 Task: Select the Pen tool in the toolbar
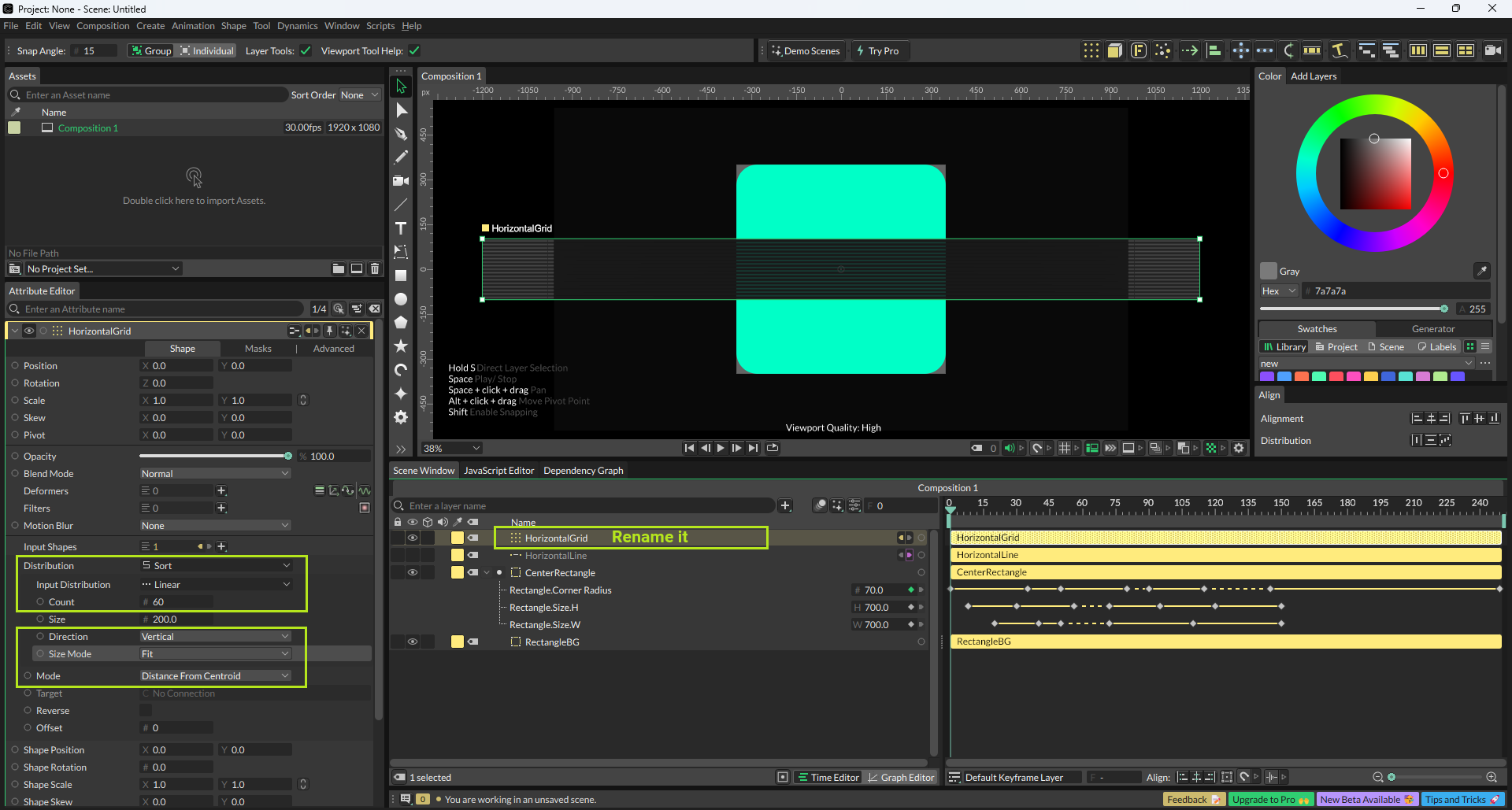coord(401,134)
